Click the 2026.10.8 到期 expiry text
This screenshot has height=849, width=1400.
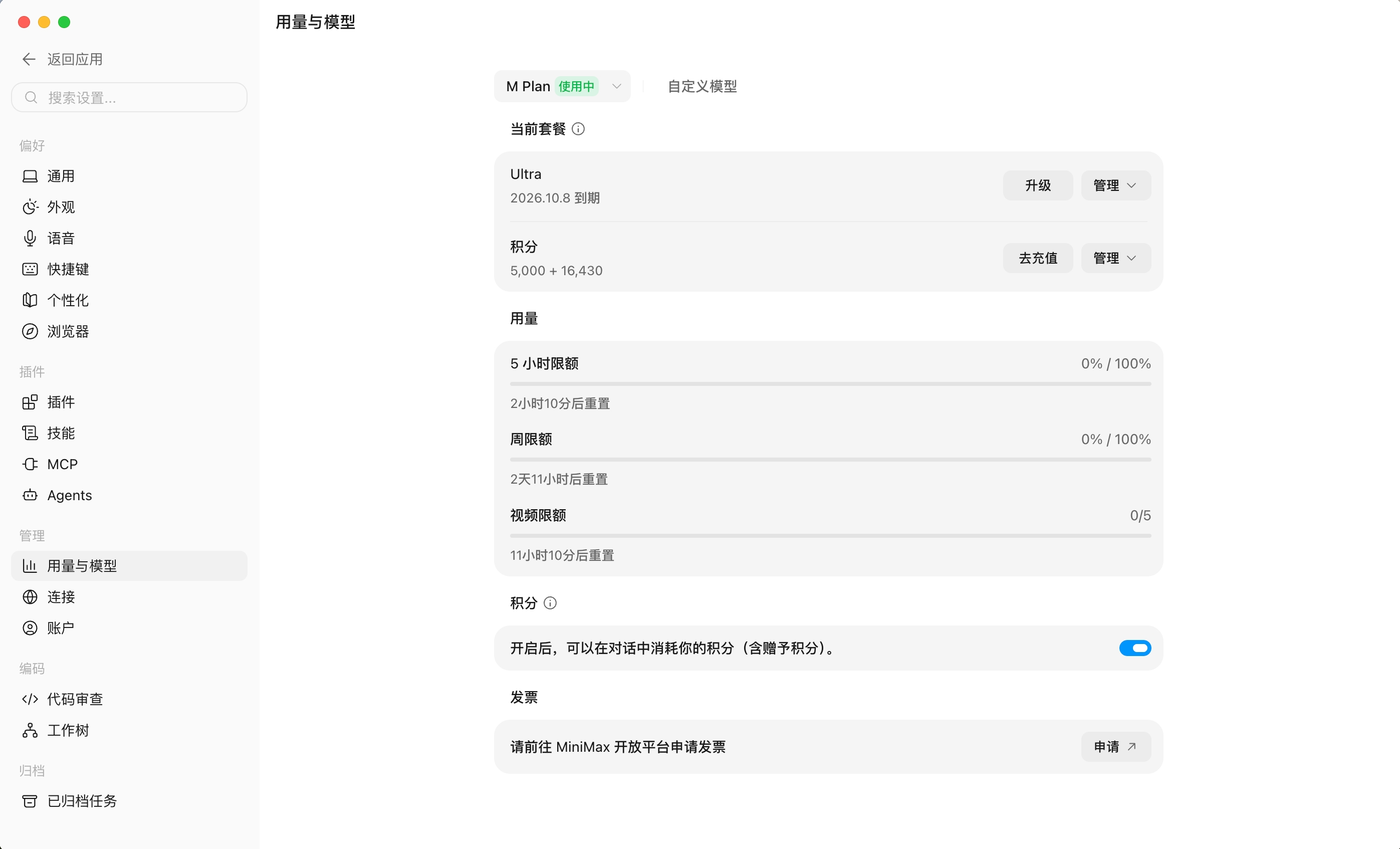tap(555, 198)
